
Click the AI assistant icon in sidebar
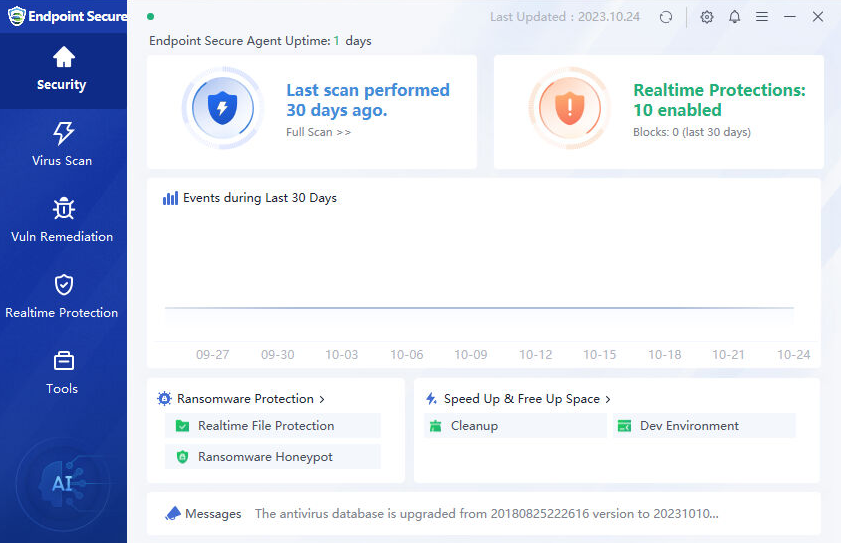click(x=63, y=484)
